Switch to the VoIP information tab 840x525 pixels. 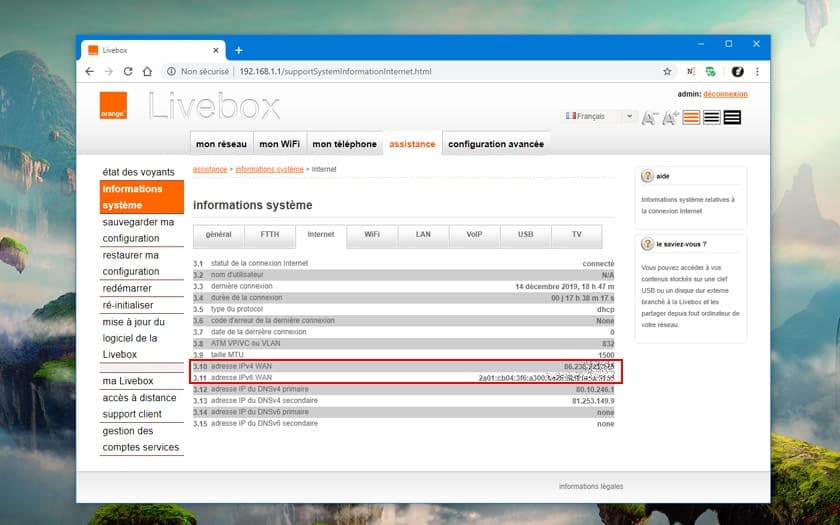point(474,235)
